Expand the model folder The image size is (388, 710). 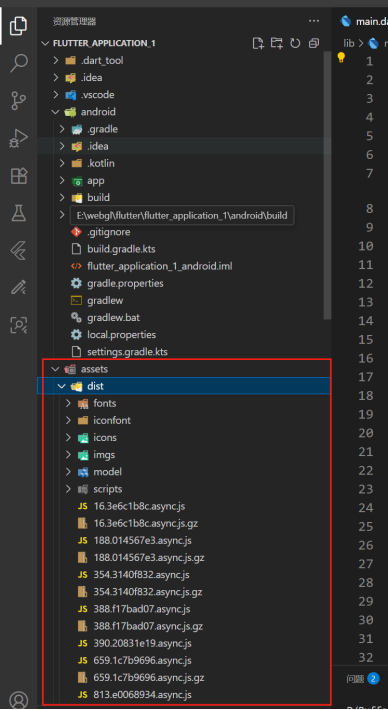coord(68,472)
